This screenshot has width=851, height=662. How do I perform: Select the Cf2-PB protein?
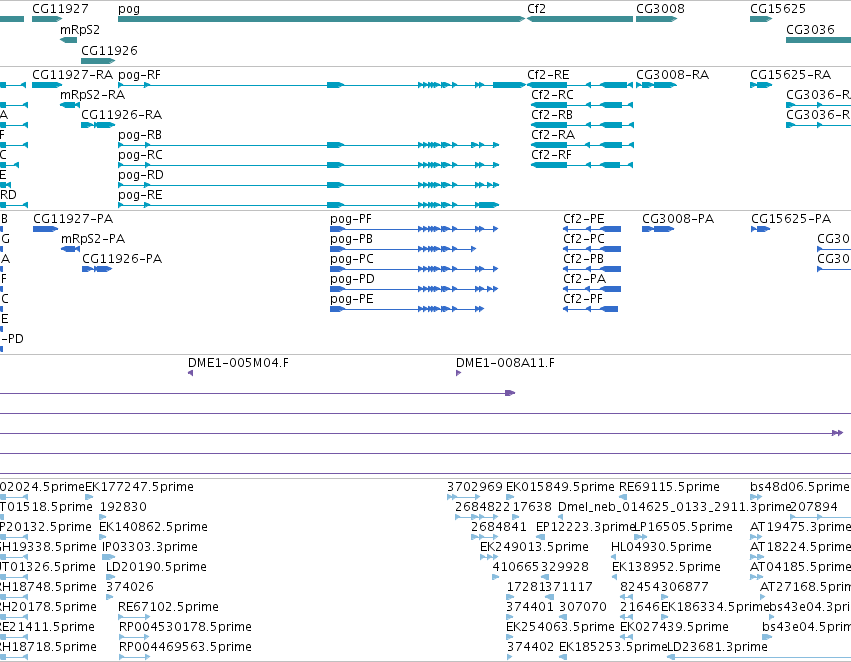[592, 269]
